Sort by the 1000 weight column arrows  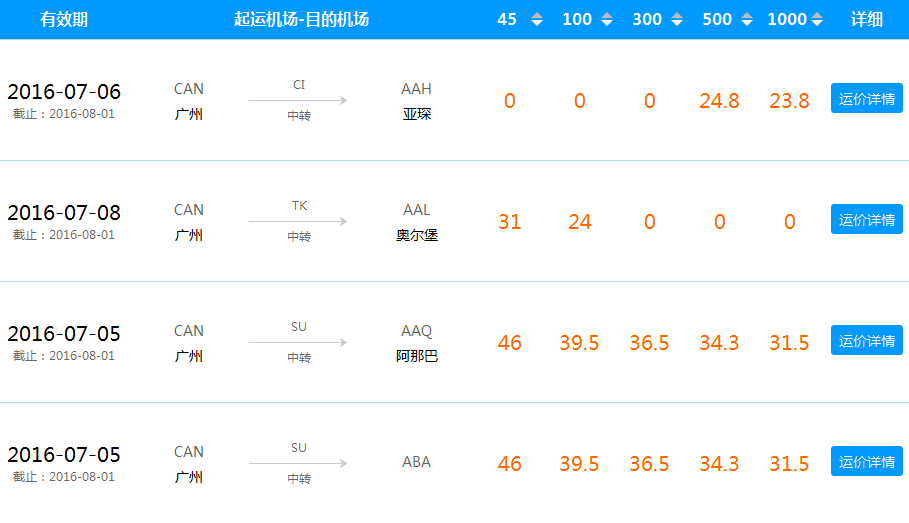coord(817,19)
